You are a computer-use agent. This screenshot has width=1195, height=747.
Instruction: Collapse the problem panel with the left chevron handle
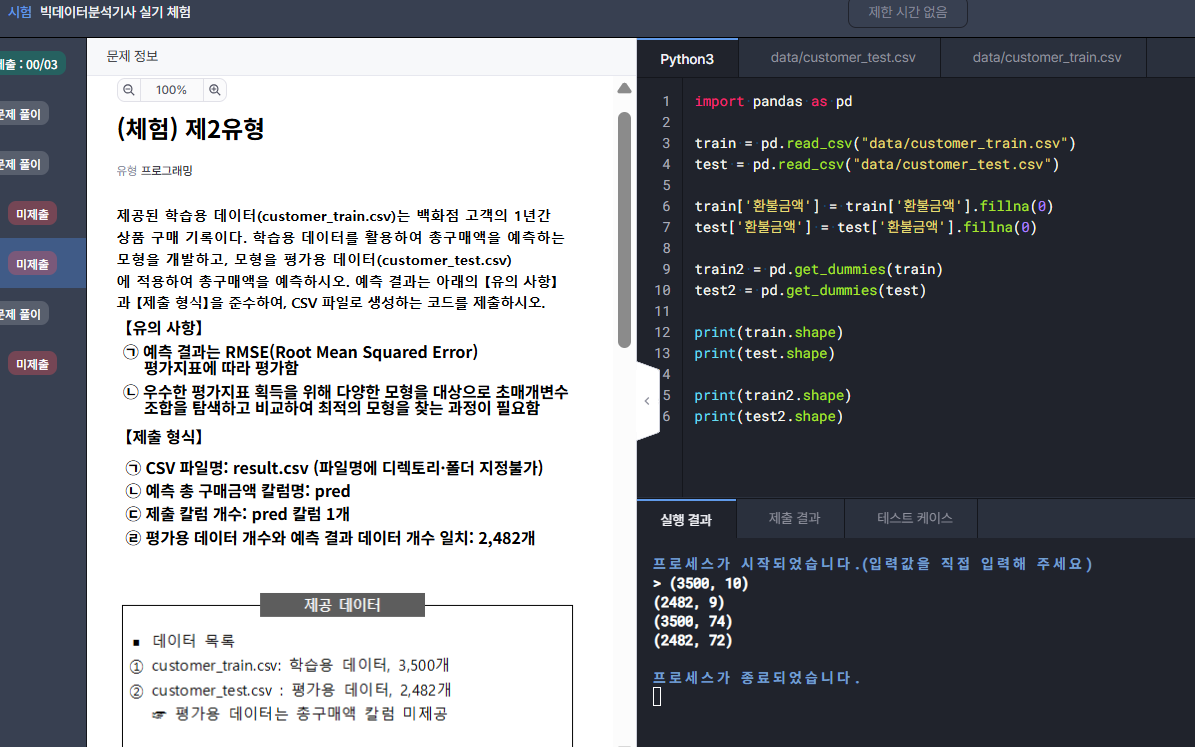point(647,401)
